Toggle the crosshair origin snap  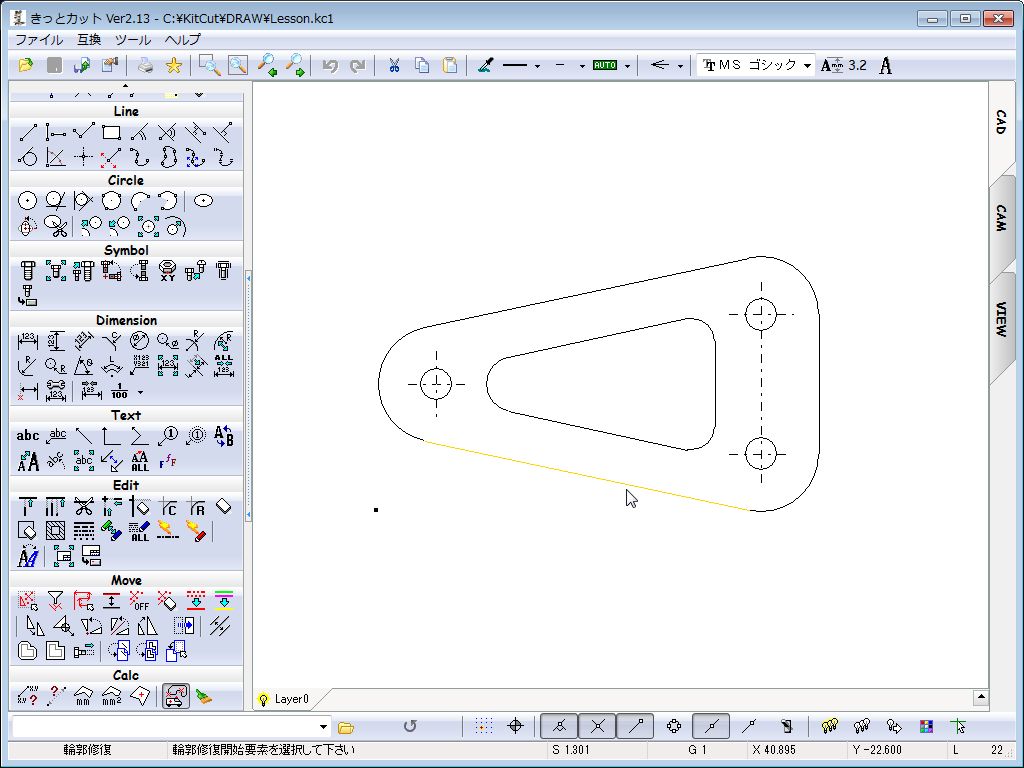tap(515, 726)
